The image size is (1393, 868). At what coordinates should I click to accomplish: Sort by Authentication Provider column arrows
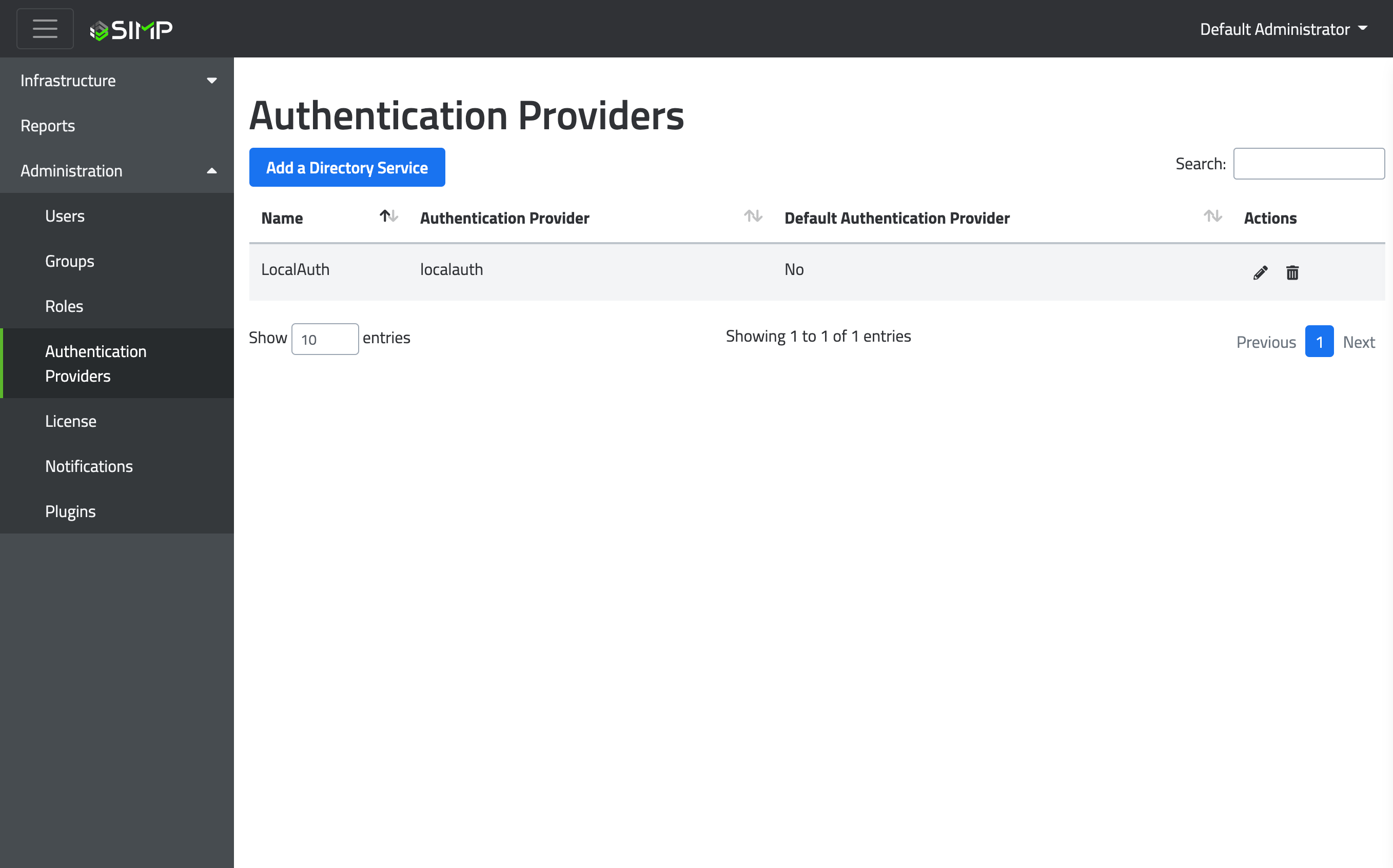click(x=753, y=216)
